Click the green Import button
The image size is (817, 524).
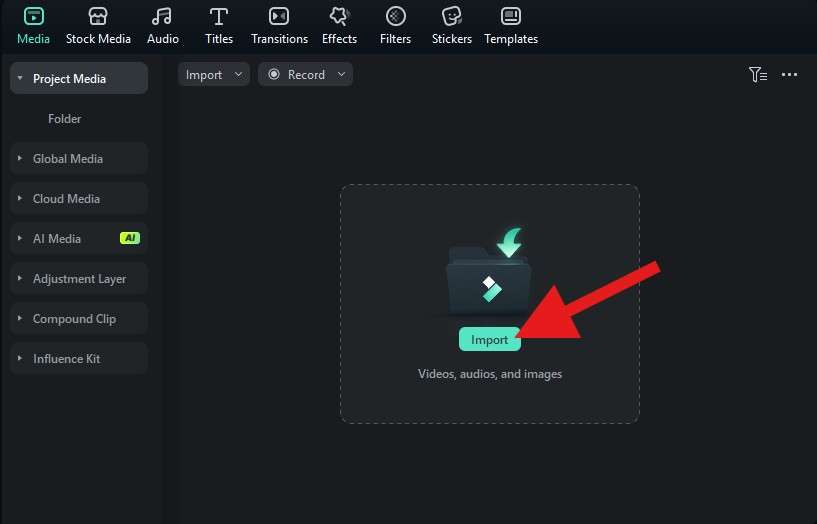490,339
